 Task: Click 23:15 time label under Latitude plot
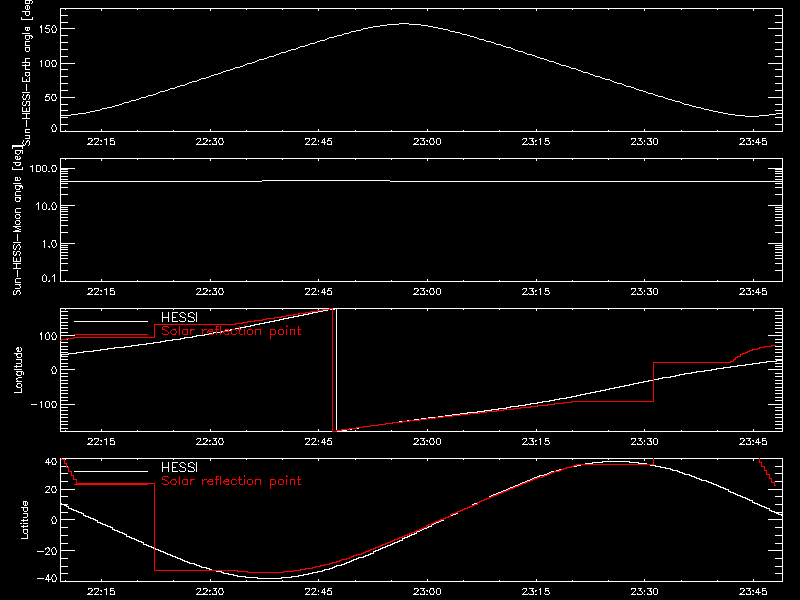click(x=536, y=592)
